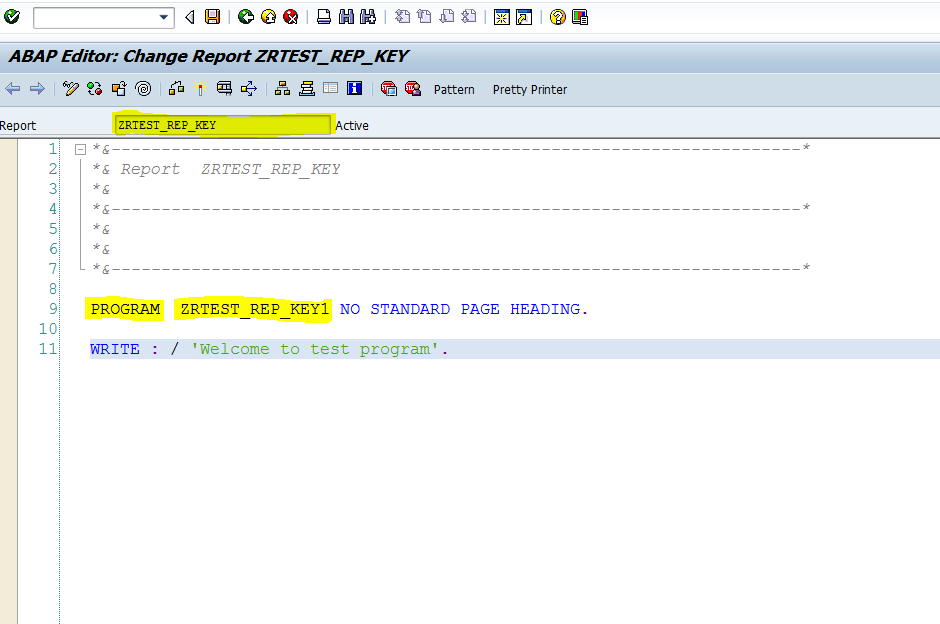Run syntax Check icon
The image size is (940, 624).
click(176, 89)
